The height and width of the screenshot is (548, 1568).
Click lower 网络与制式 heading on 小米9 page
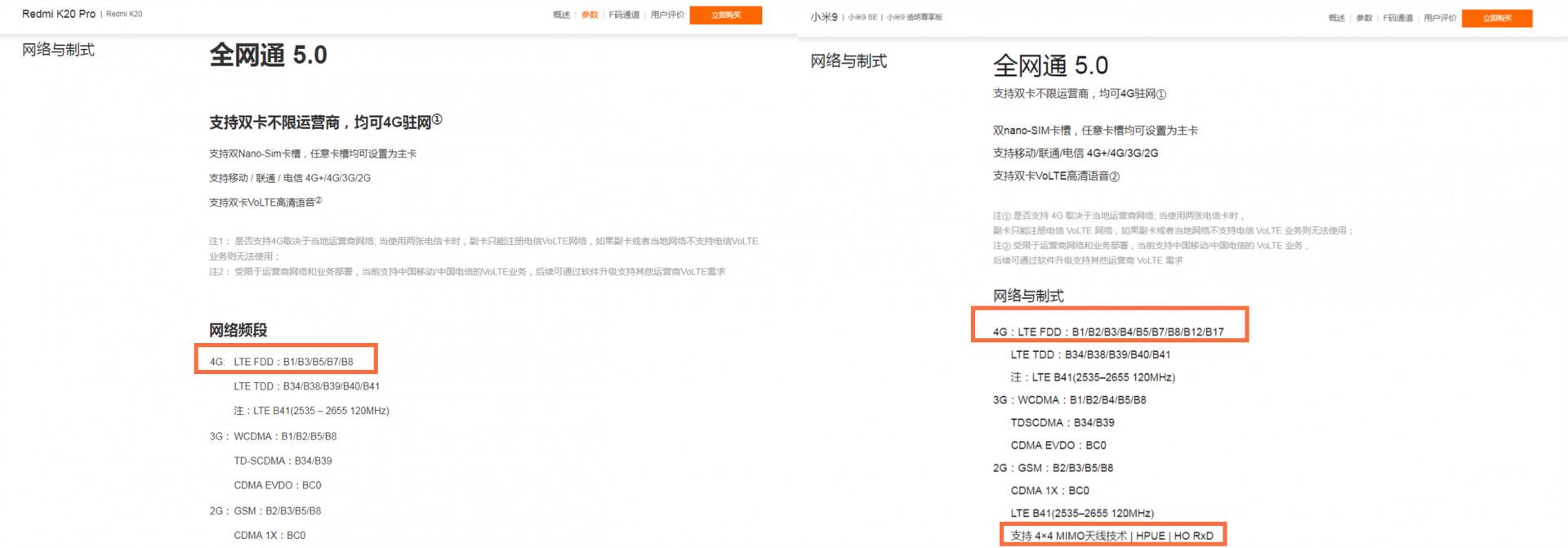coord(1028,296)
